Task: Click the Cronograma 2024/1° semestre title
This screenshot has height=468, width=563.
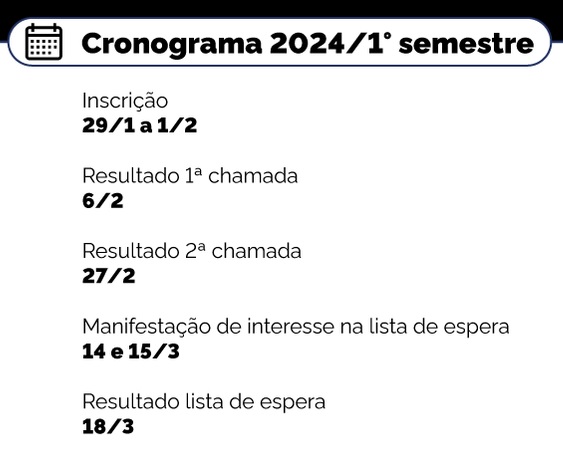Action: coord(308,43)
